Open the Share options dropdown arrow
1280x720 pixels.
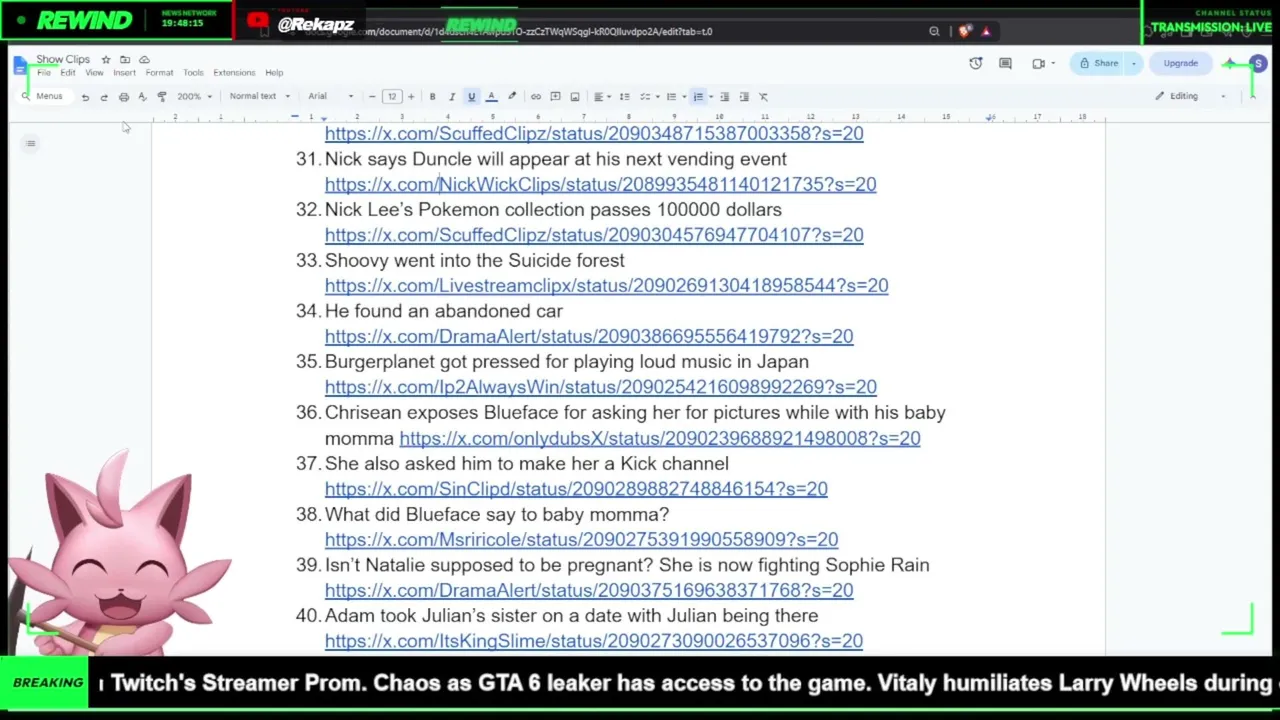[1133, 64]
